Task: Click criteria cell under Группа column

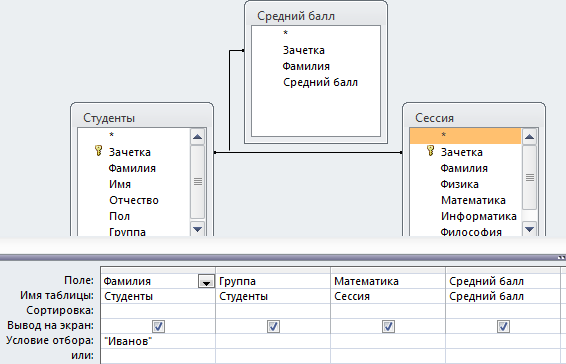Action: click(273, 341)
